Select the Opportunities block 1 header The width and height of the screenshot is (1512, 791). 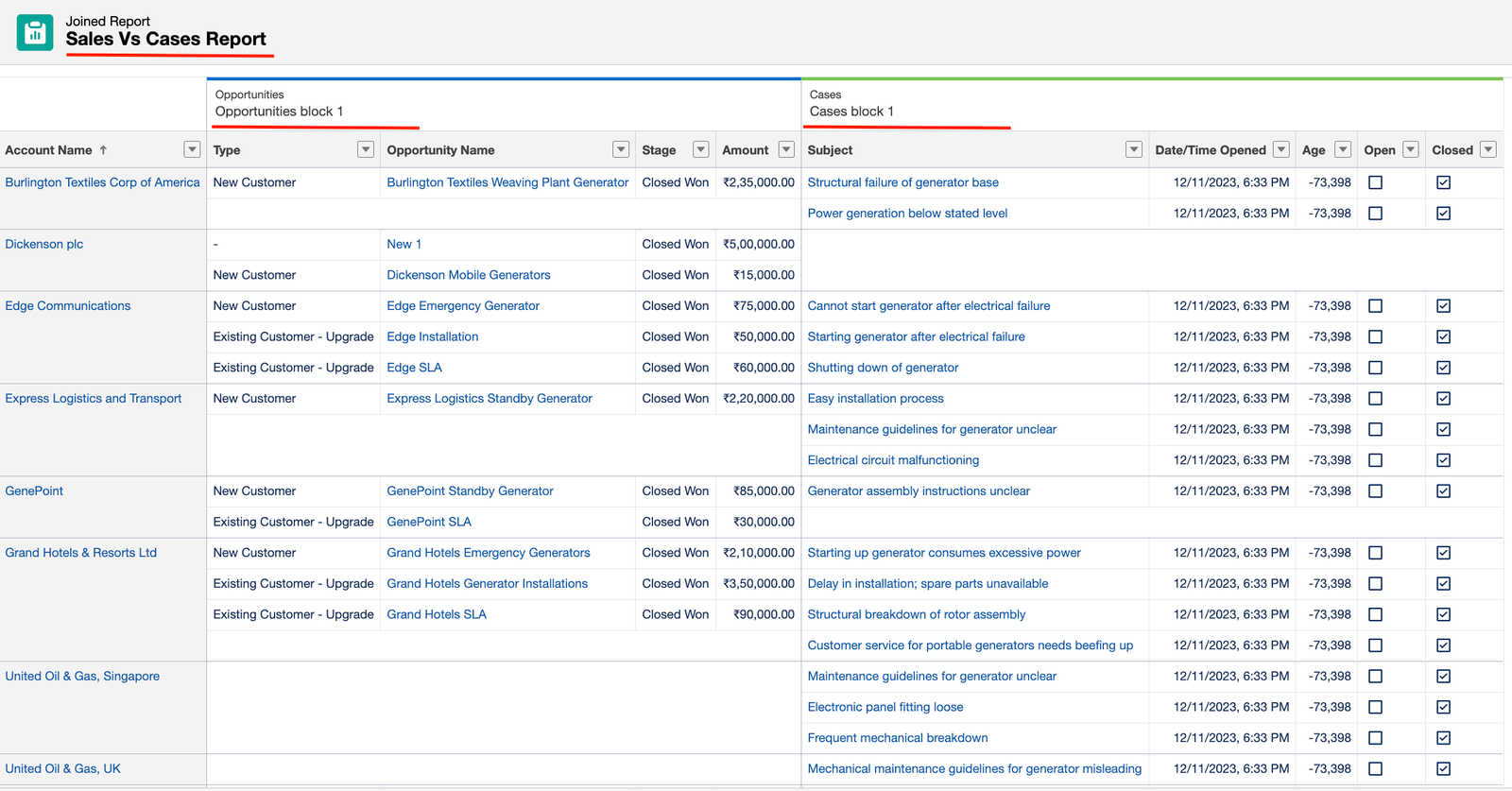(x=279, y=112)
